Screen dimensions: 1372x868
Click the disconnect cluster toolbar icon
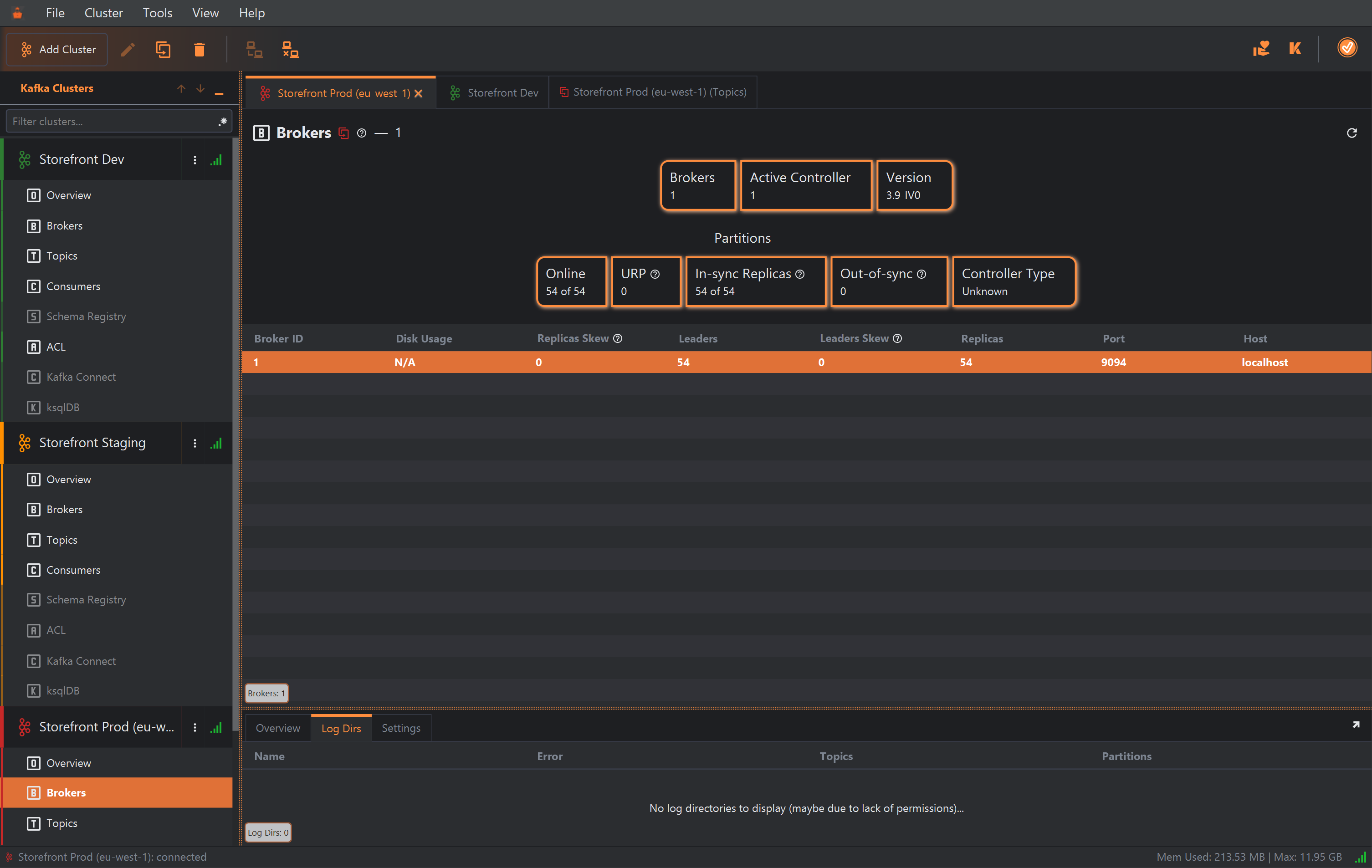(x=290, y=50)
